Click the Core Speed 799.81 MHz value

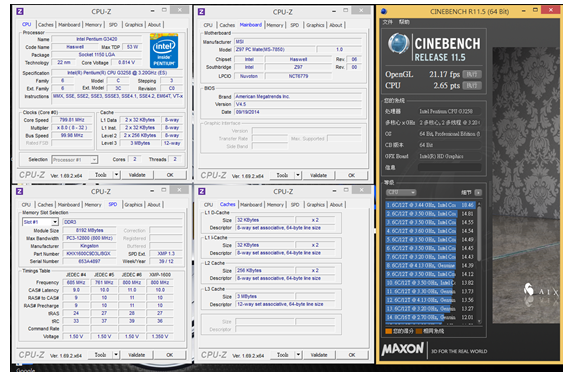coord(71,120)
